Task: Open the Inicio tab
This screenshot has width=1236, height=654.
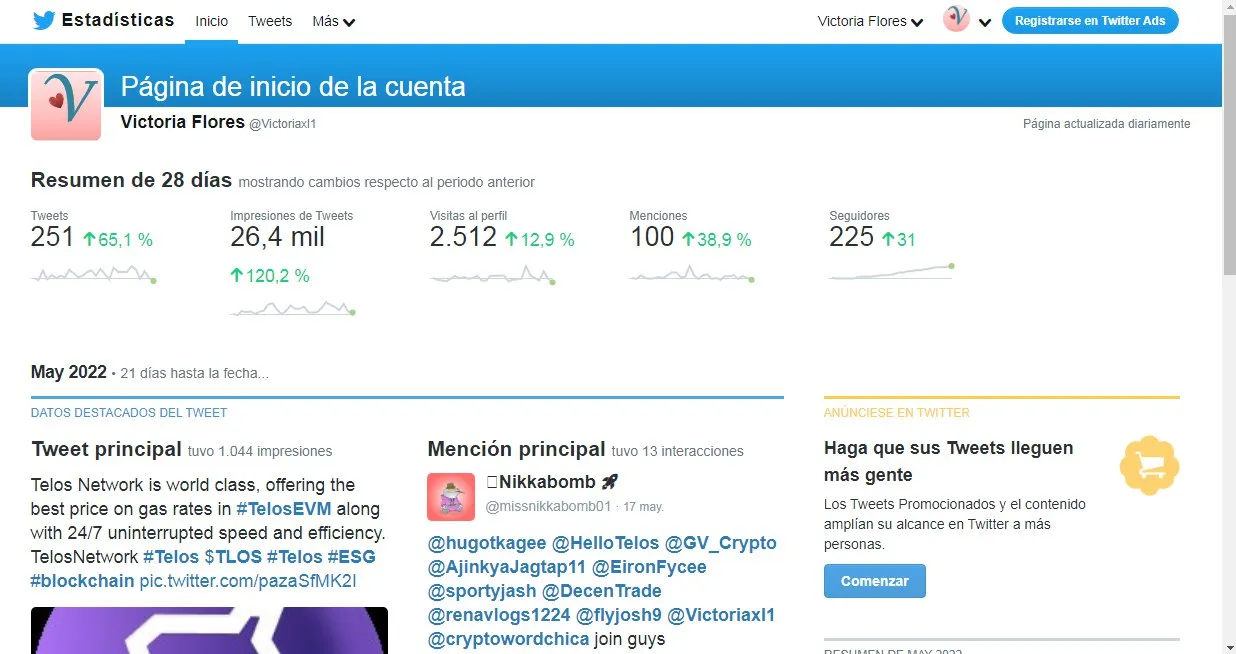Action: pos(211,21)
